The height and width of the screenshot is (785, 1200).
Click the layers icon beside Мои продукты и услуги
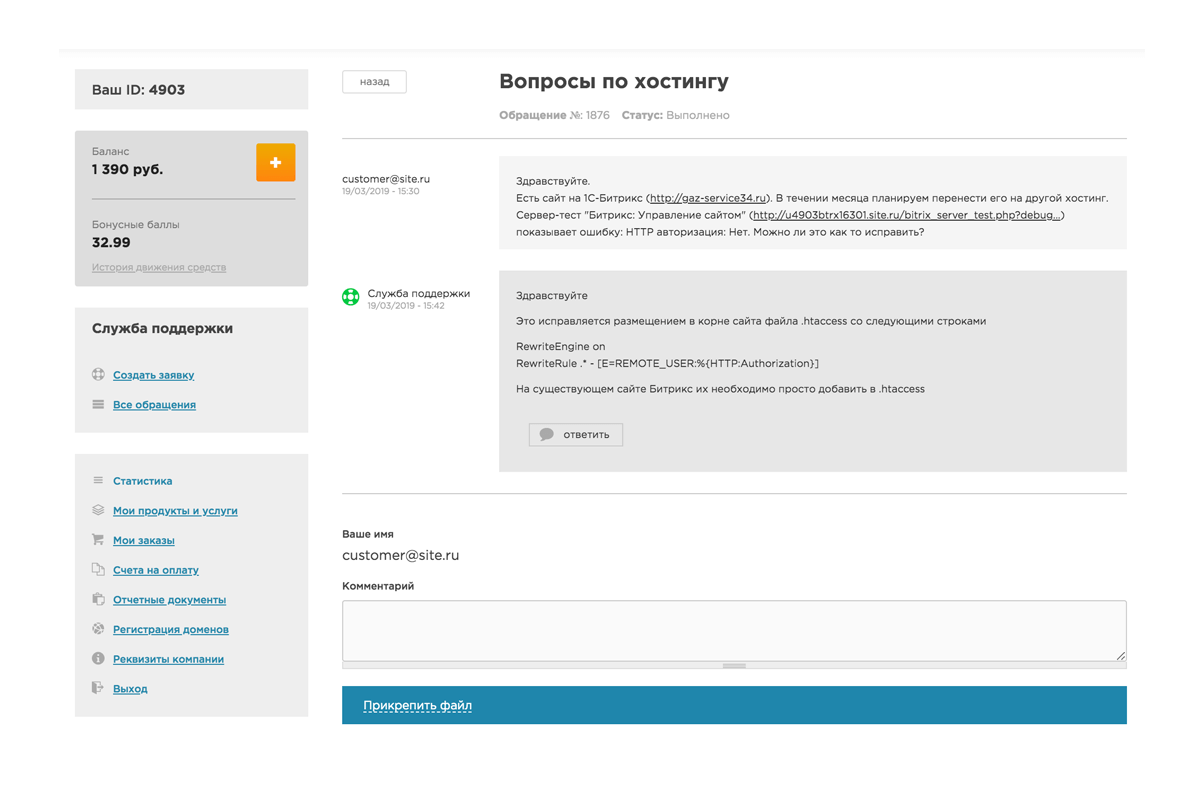98,511
